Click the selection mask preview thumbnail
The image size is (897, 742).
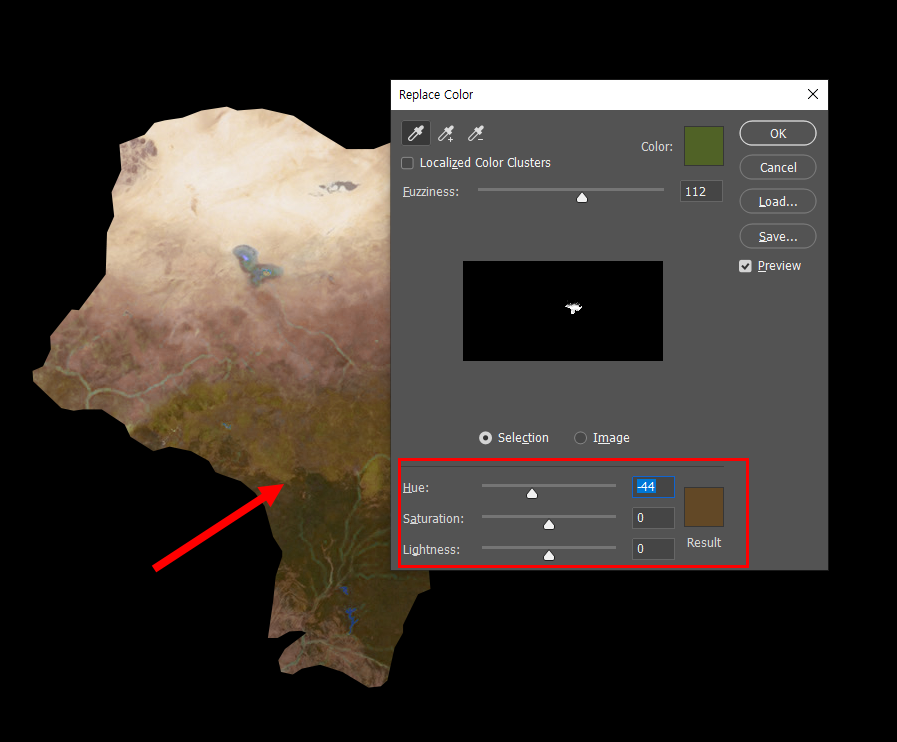(x=563, y=311)
